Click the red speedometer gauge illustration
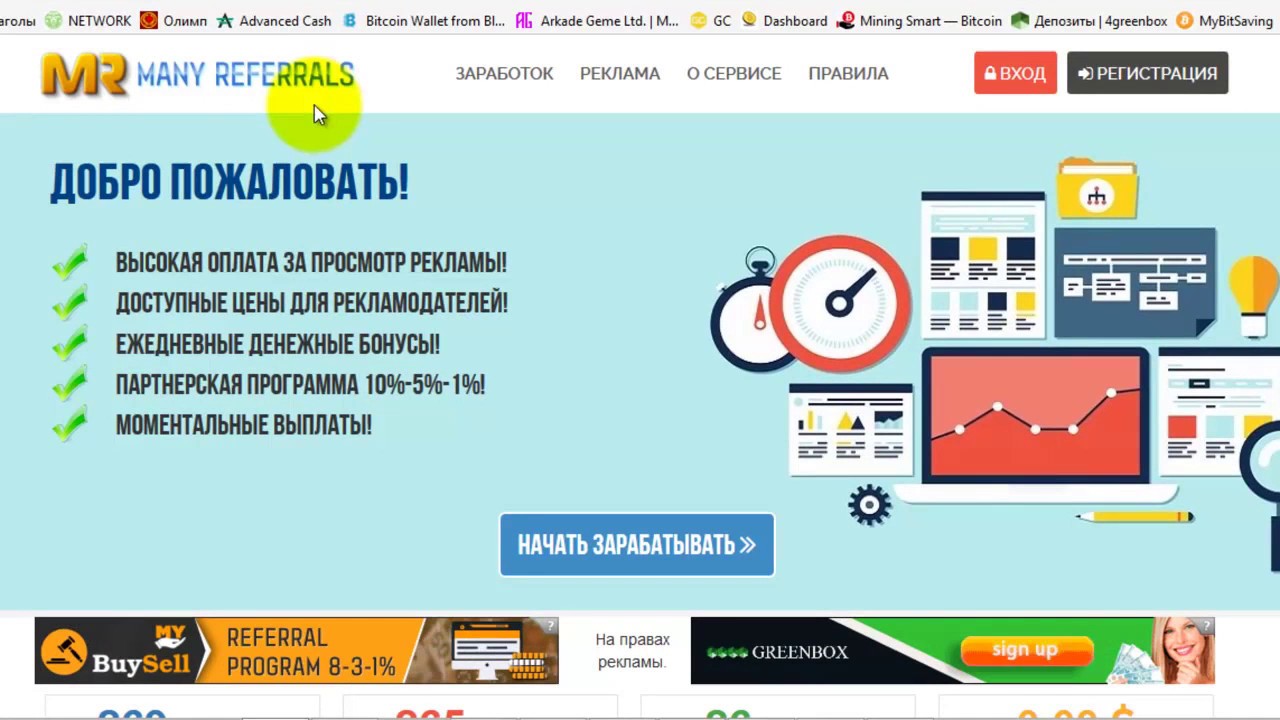This screenshot has height=720, width=1280. tap(840, 303)
